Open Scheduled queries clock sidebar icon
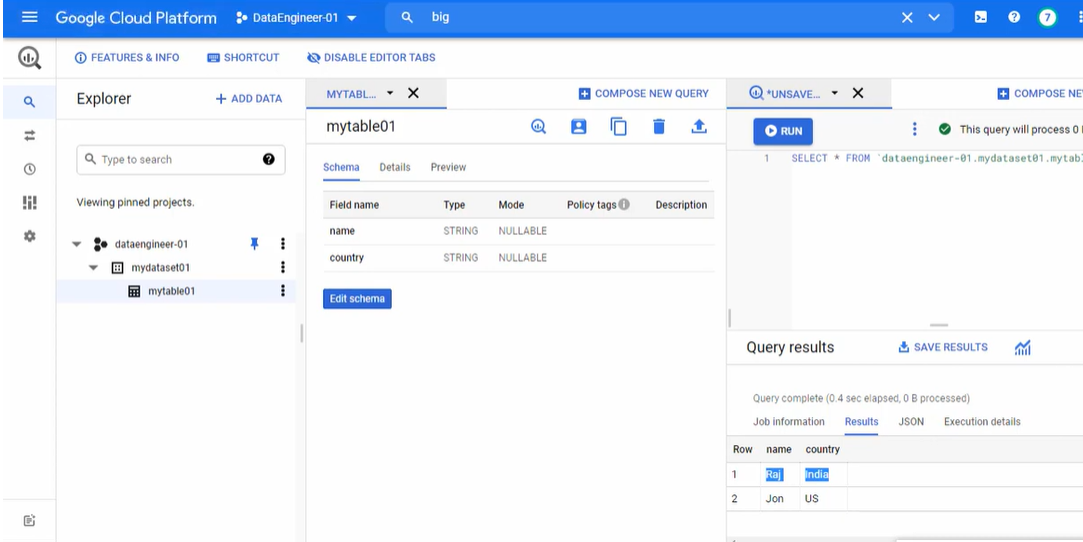1083x542 pixels. tap(29, 169)
